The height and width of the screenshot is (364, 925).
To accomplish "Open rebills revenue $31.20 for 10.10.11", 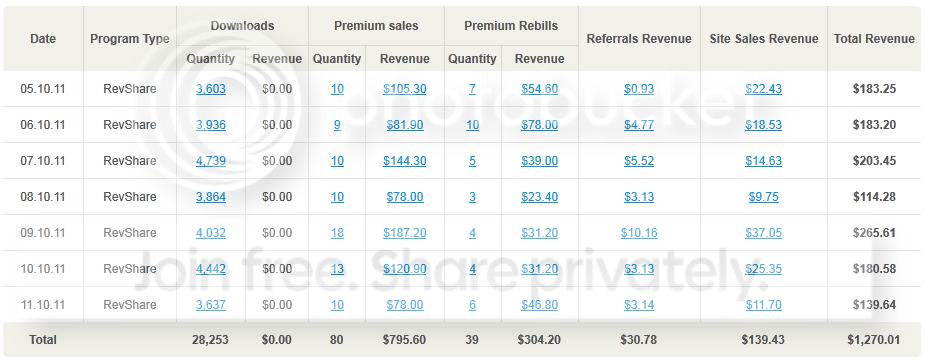I will 539,269.
